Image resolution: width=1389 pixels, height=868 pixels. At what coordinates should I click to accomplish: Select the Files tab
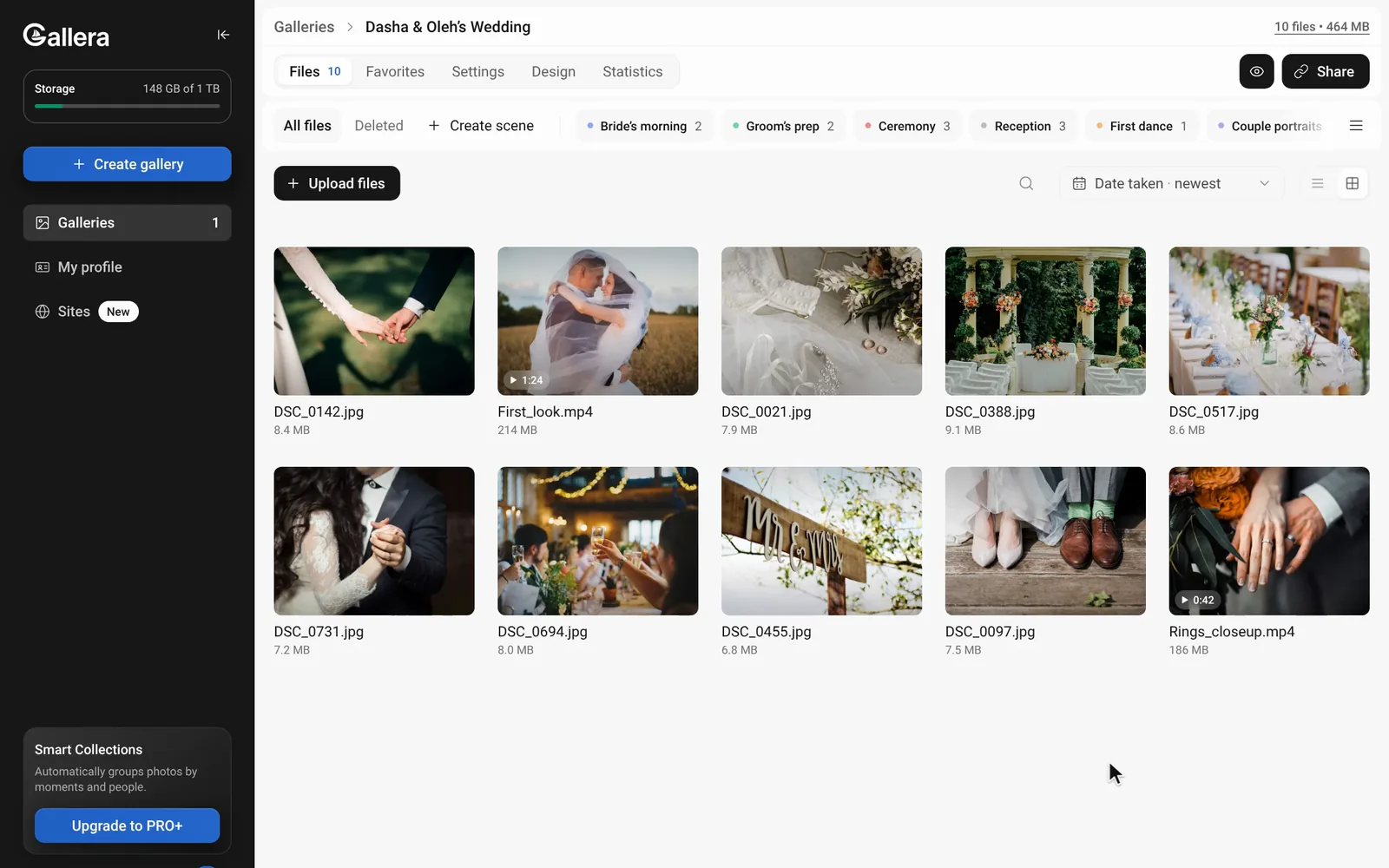click(x=314, y=71)
